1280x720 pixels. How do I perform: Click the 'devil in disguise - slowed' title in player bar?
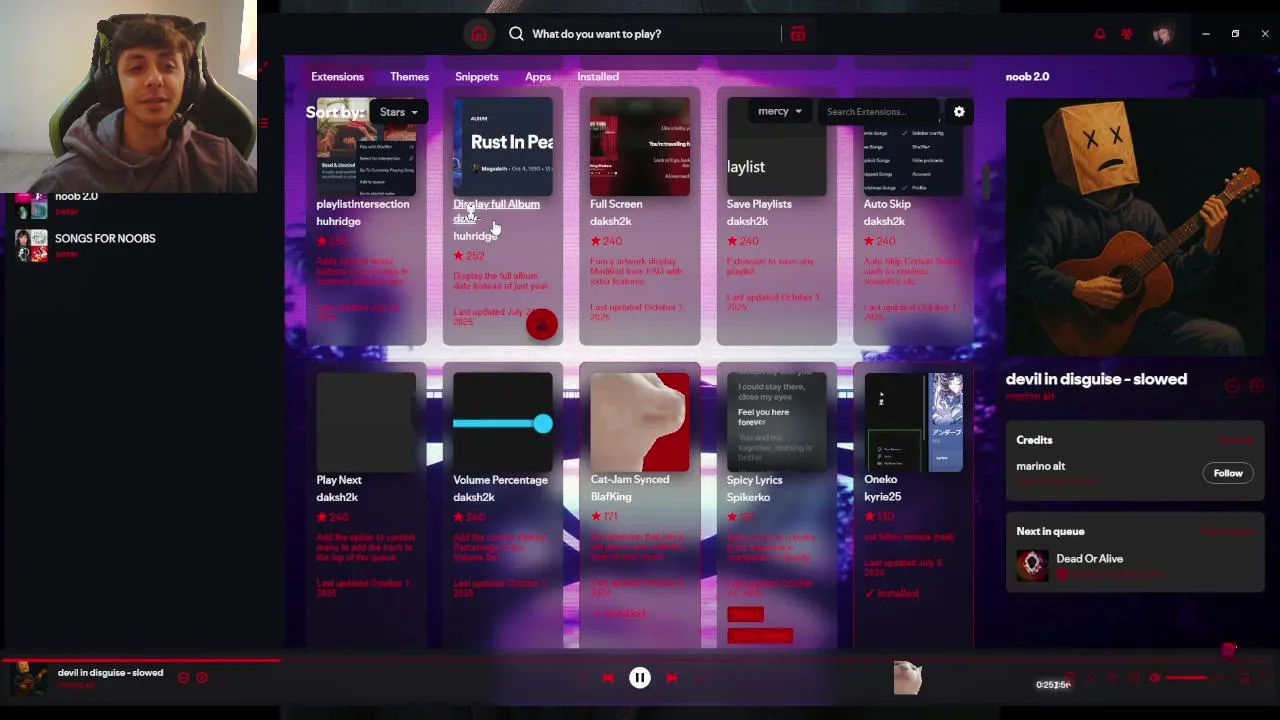[110, 673]
